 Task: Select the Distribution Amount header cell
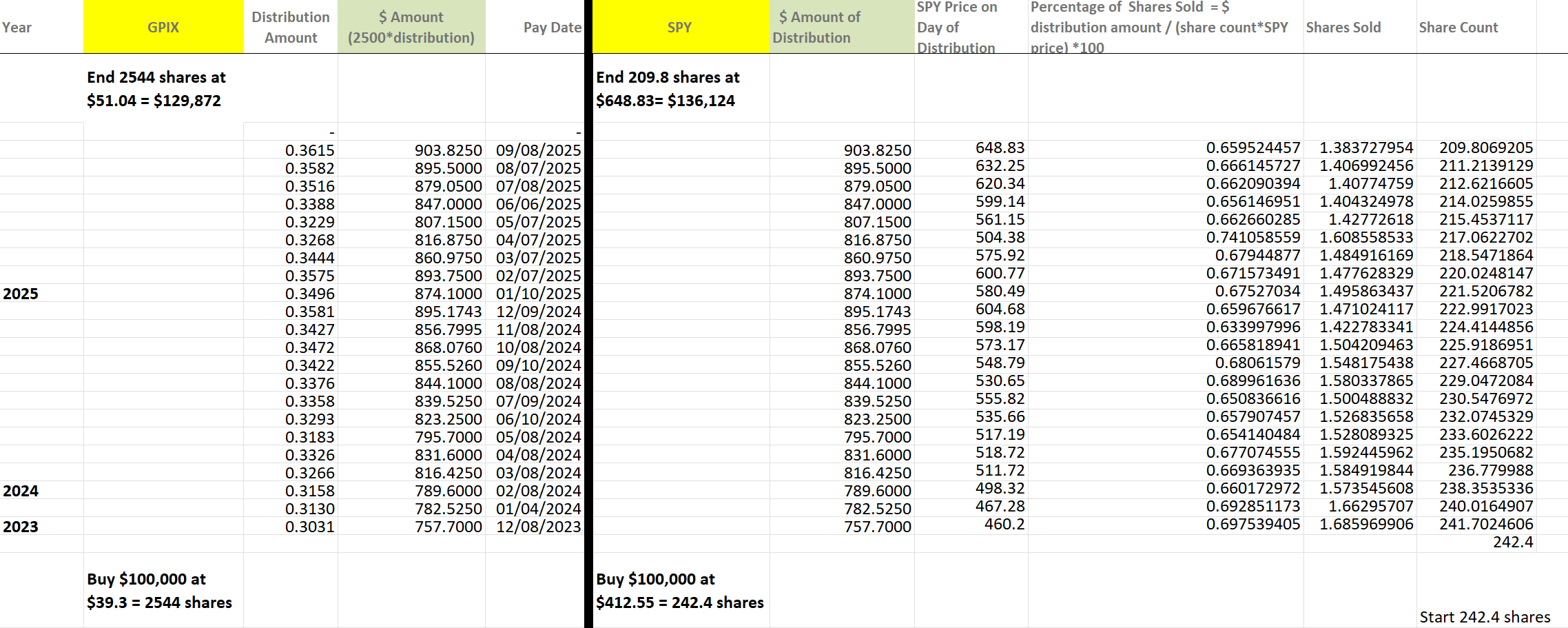(x=291, y=28)
